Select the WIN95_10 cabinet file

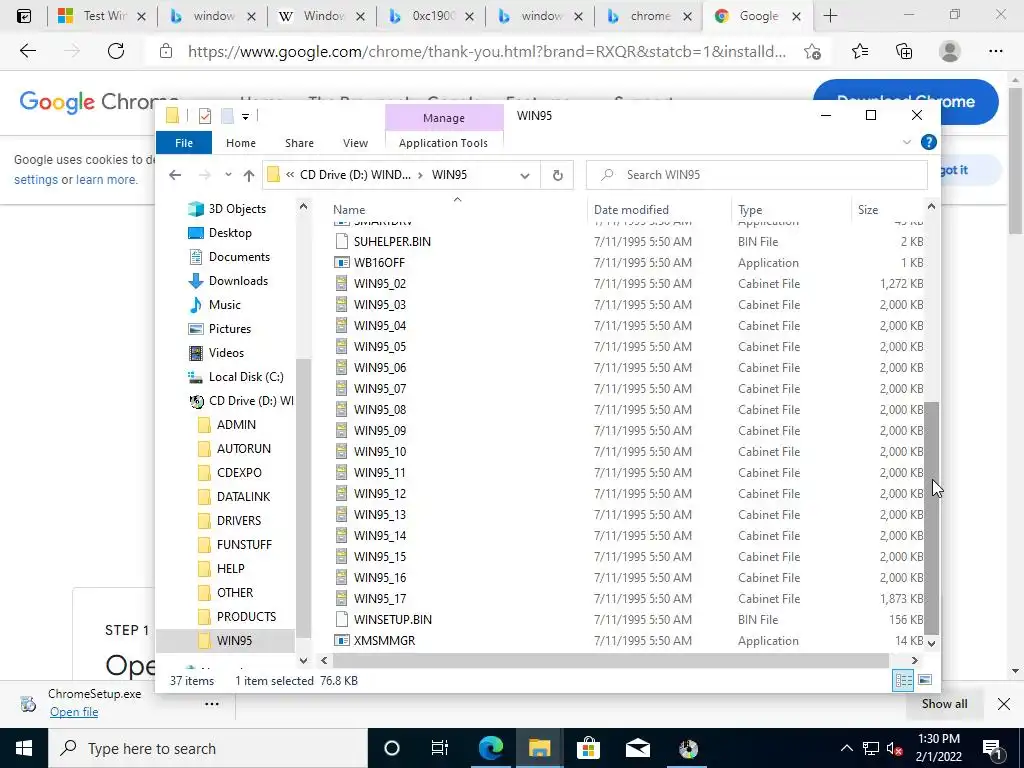379,452
